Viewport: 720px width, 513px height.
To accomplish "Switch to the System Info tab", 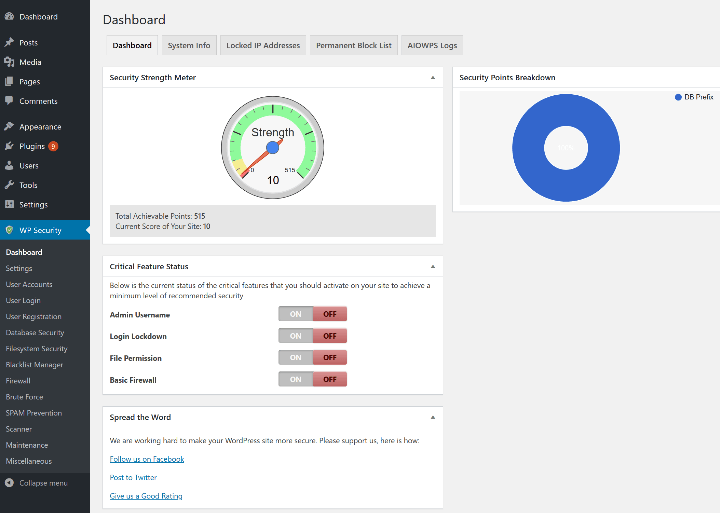I will [189, 45].
